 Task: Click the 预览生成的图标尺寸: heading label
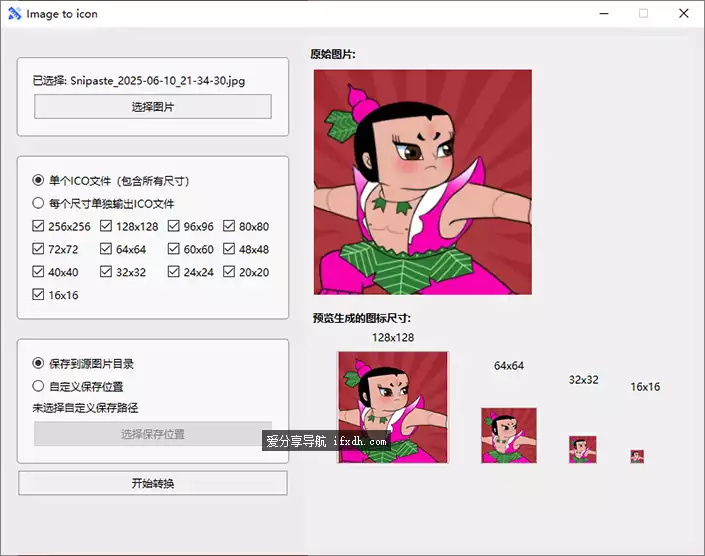(x=361, y=318)
